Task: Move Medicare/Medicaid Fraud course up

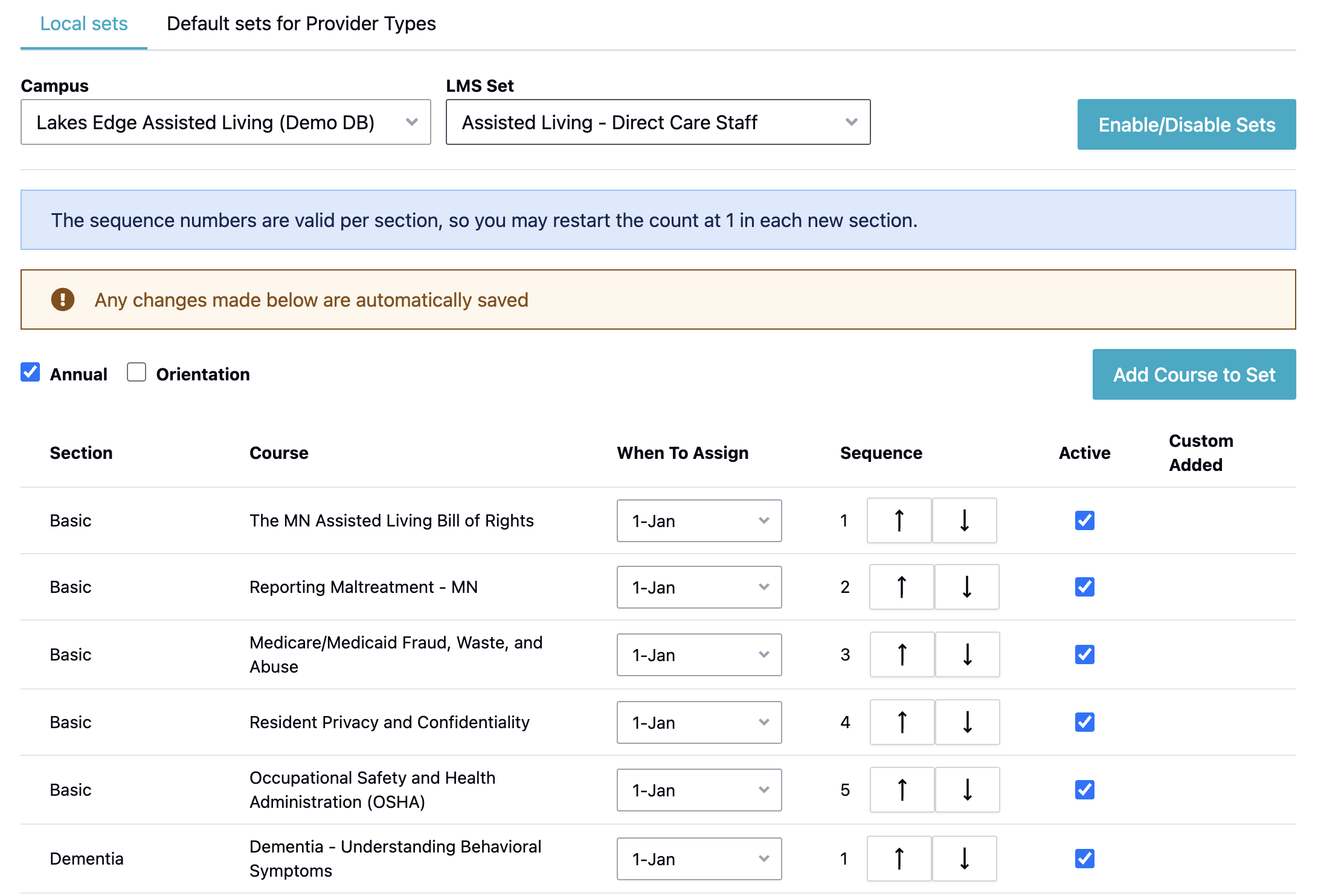Action: (x=902, y=654)
